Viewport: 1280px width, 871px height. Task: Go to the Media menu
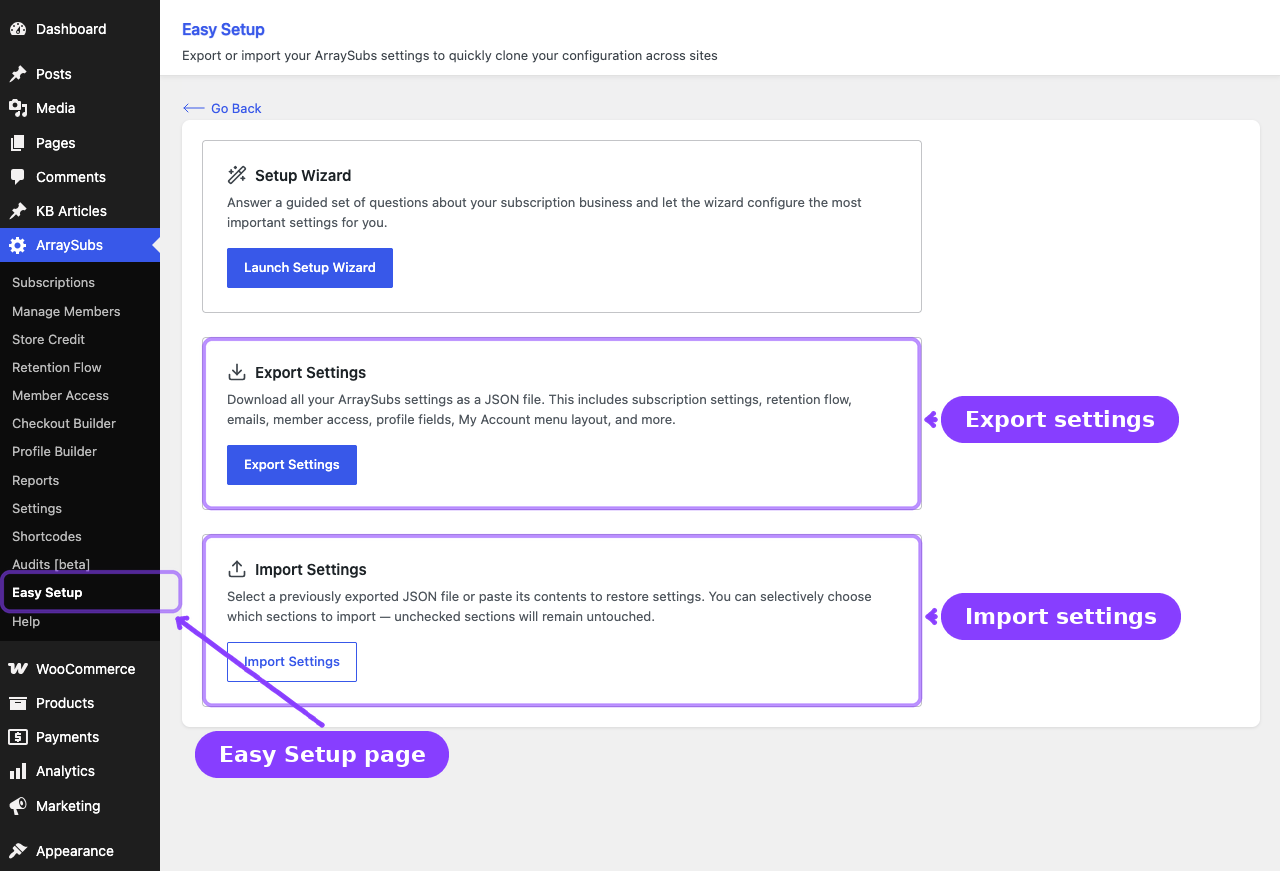[80, 108]
